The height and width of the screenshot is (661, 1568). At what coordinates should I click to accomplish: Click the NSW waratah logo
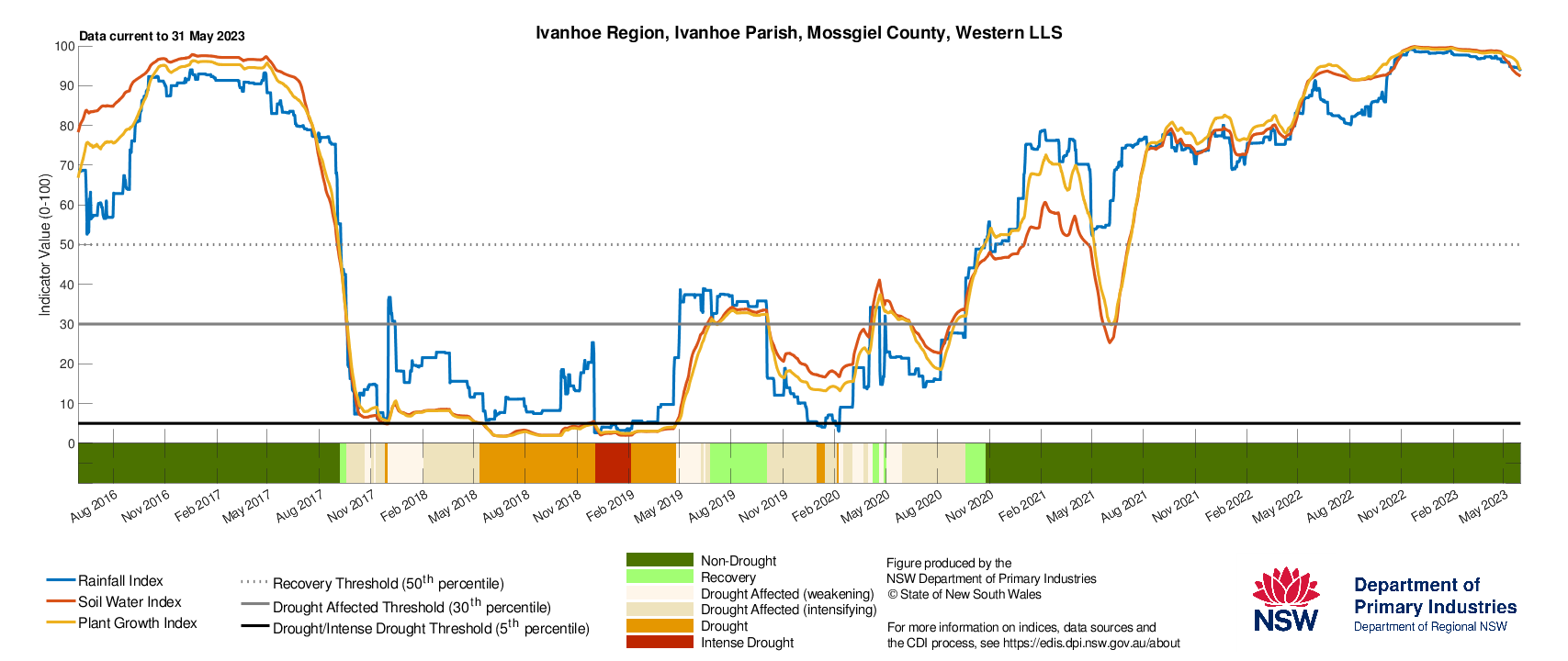(1286, 599)
